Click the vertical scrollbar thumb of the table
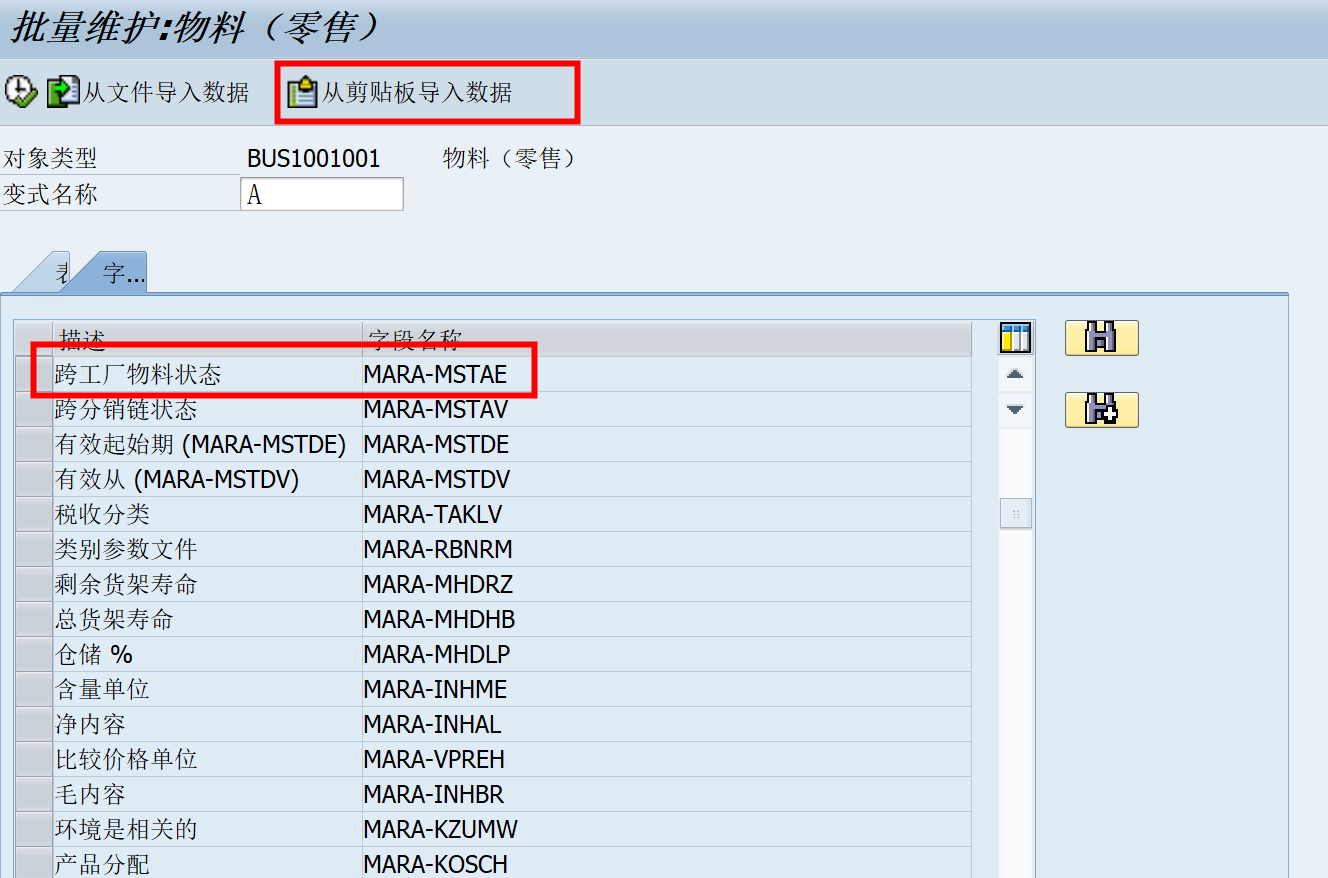Viewport: 1328px width, 878px height. pos(1015,513)
